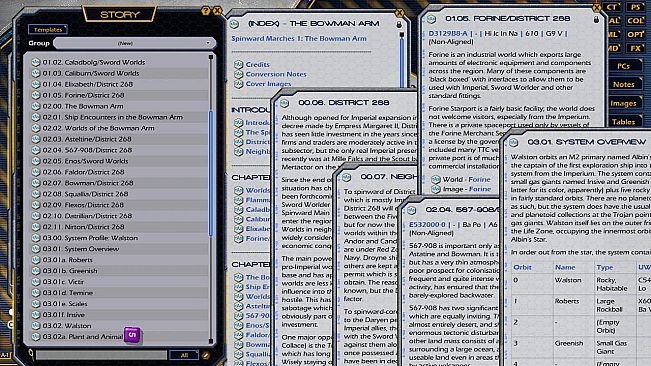The image size is (651, 366).
Task: Click the search magnifier in Story window
Action: [x=31, y=354]
